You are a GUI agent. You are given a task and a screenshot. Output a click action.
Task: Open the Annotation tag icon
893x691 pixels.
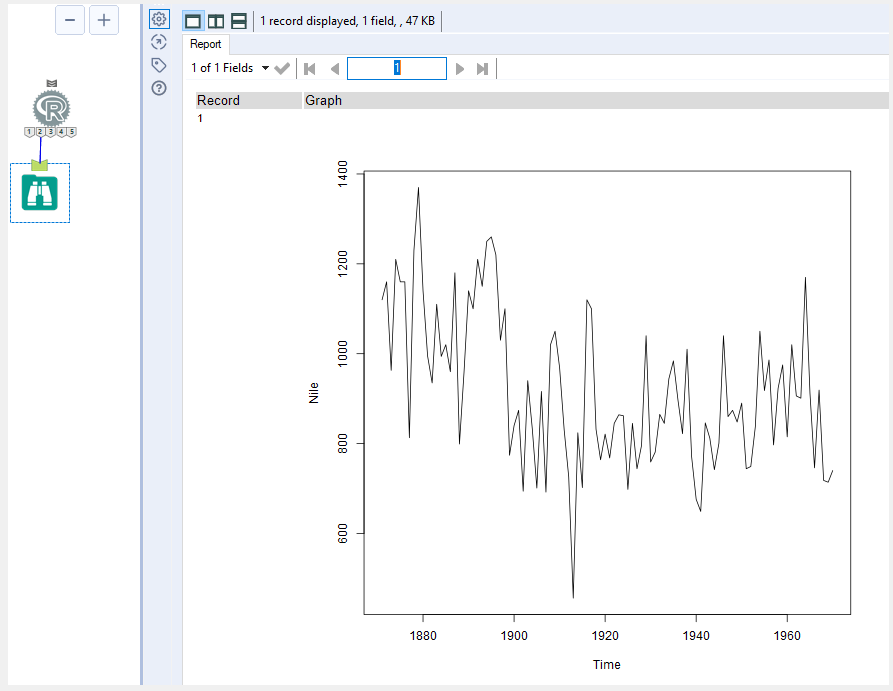point(158,65)
